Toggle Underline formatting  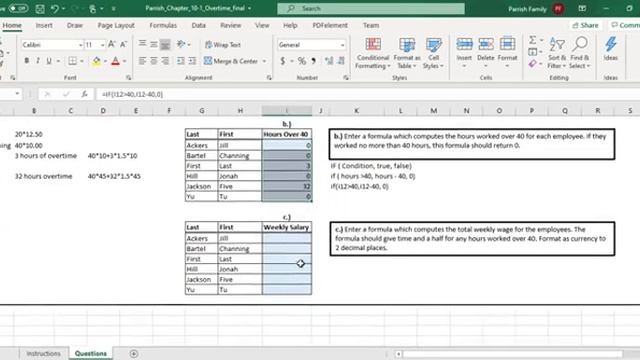click(x=49, y=61)
